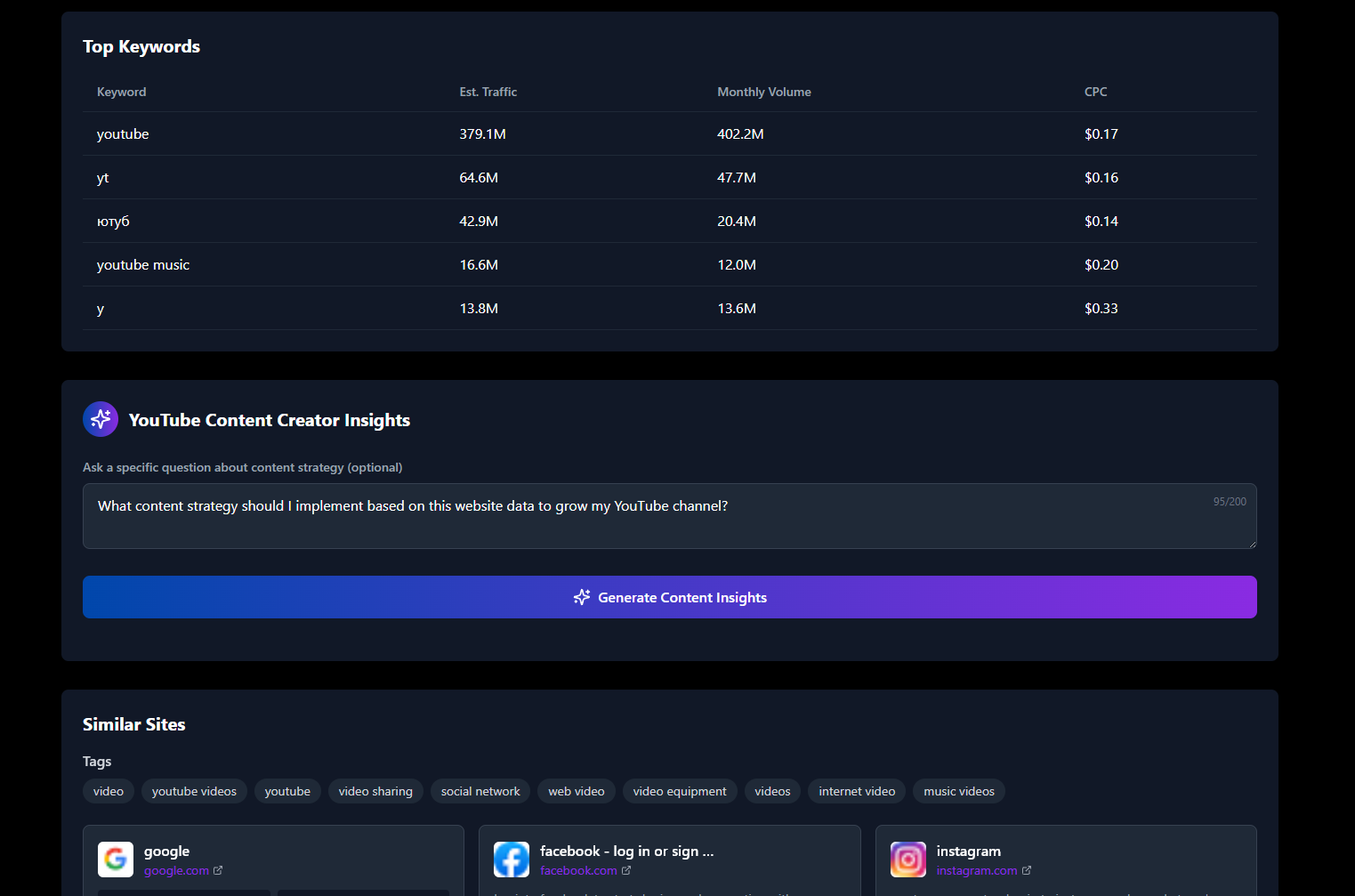Image resolution: width=1355 pixels, height=896 pixels.
Task: Click the 95/200 character counter
Action: [1230, 502]
